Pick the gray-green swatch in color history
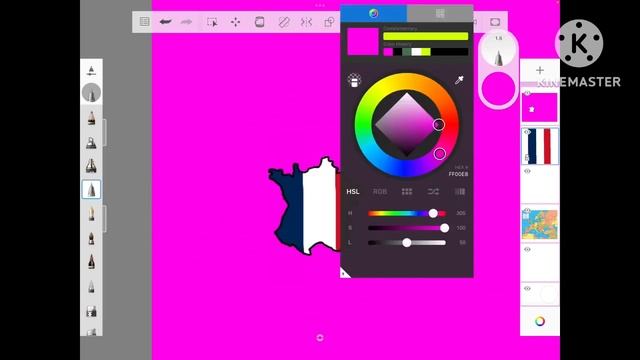This screenshot has width=640, height=360. click(x=407, y=52)
